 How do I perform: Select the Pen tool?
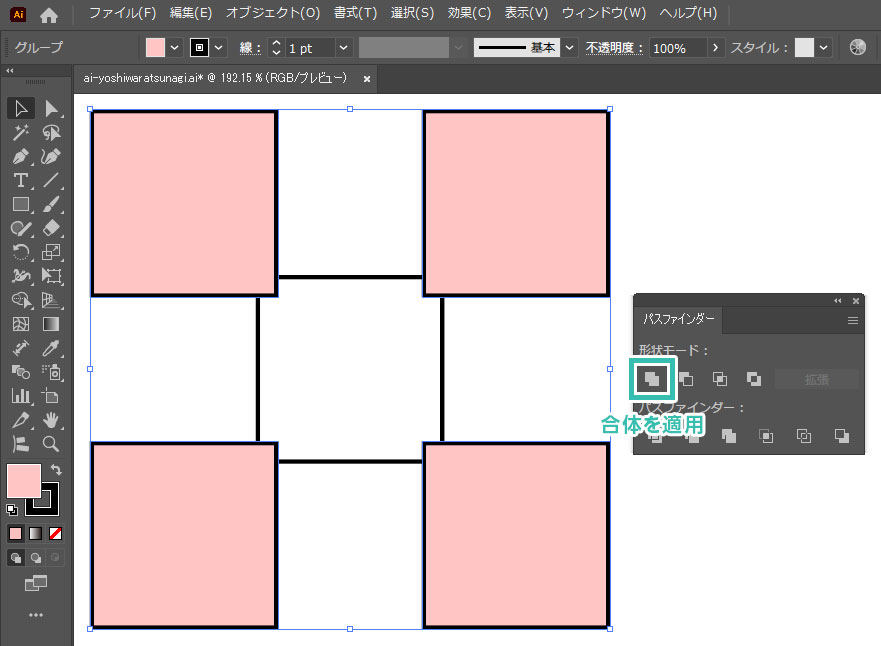click(x=20, y=156)
